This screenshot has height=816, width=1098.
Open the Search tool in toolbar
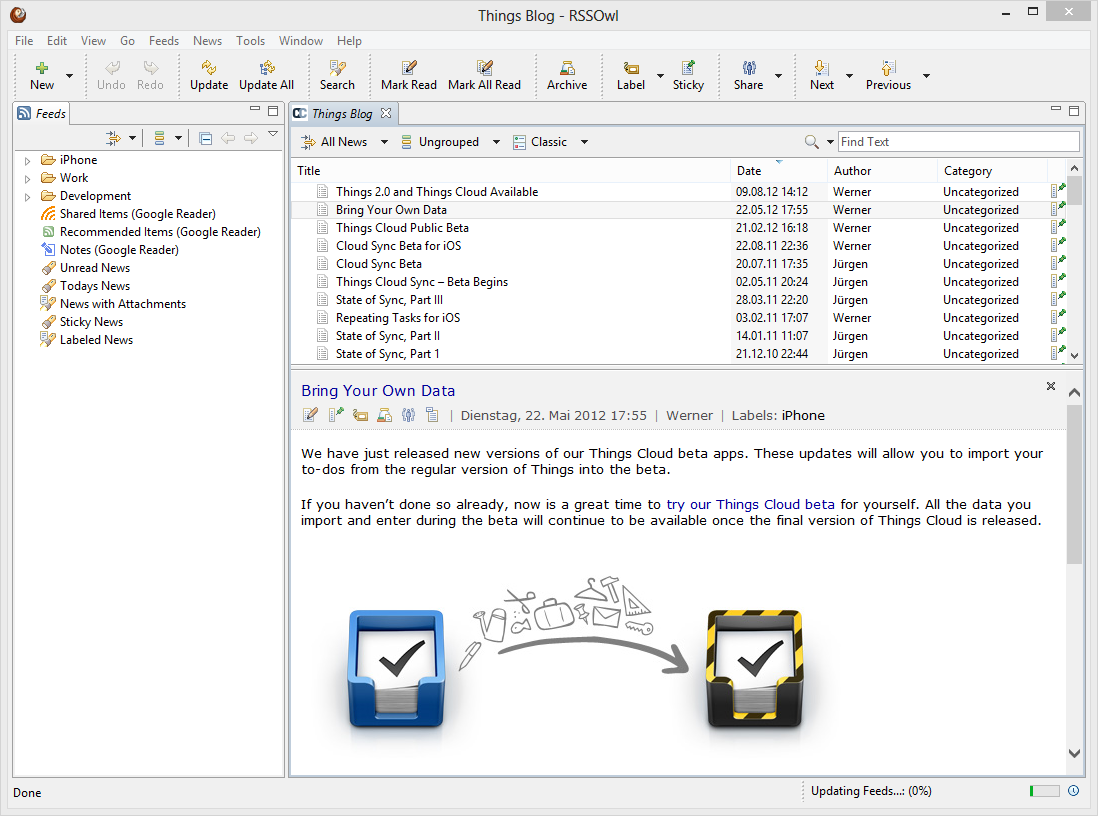(337, 75)
